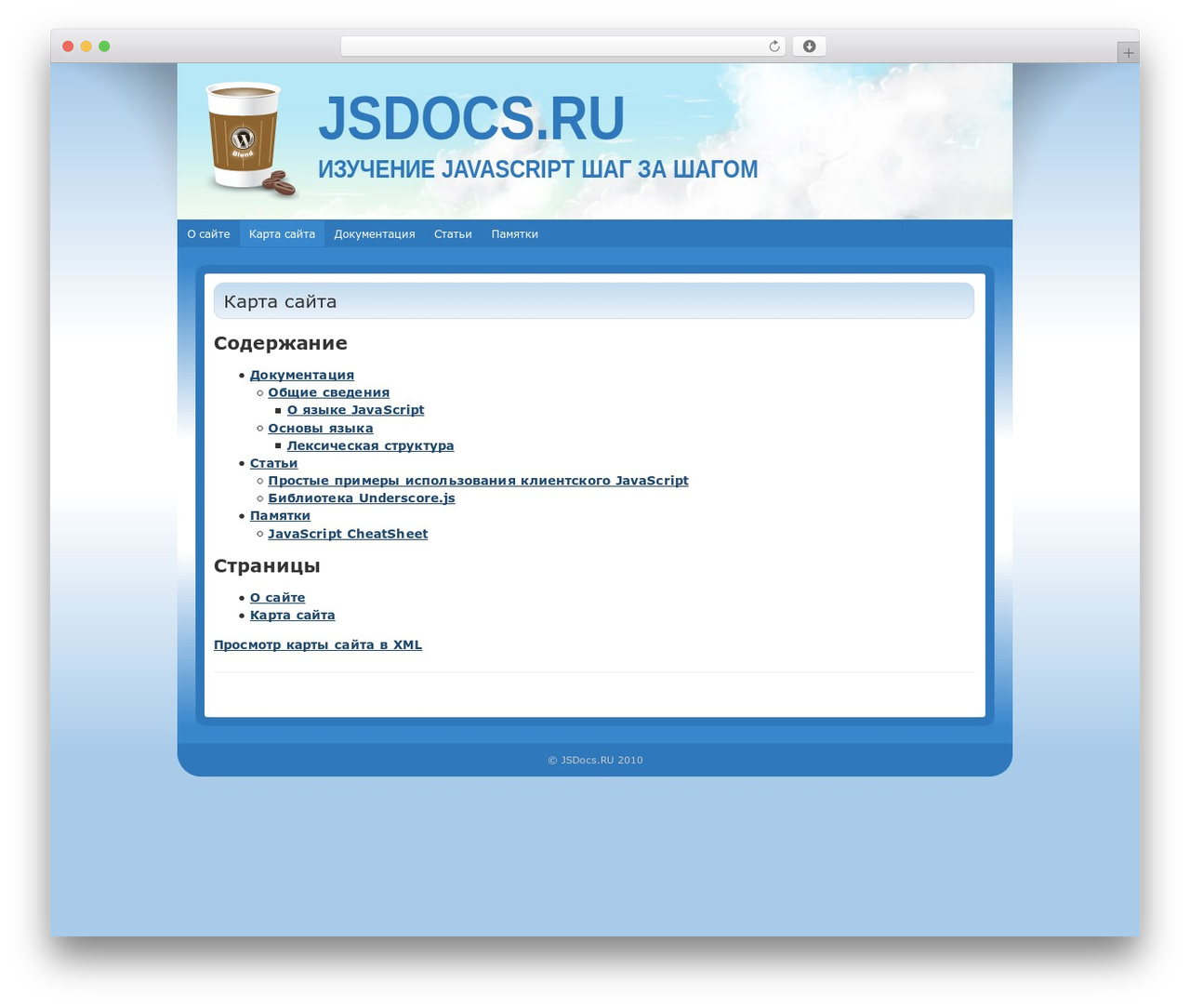Screen dimensions: 1190x1008
Task: Follow the 'Общие сведения' link
Action: click(329, 392)
